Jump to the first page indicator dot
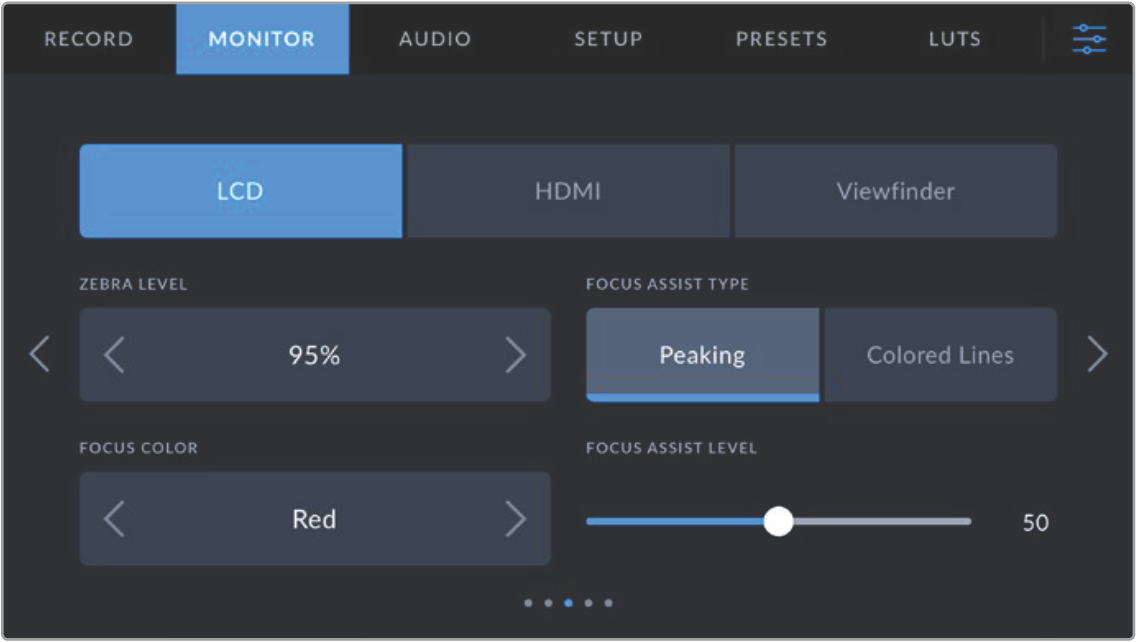Viewport: 1137px width, 642px height. [528, 603]
